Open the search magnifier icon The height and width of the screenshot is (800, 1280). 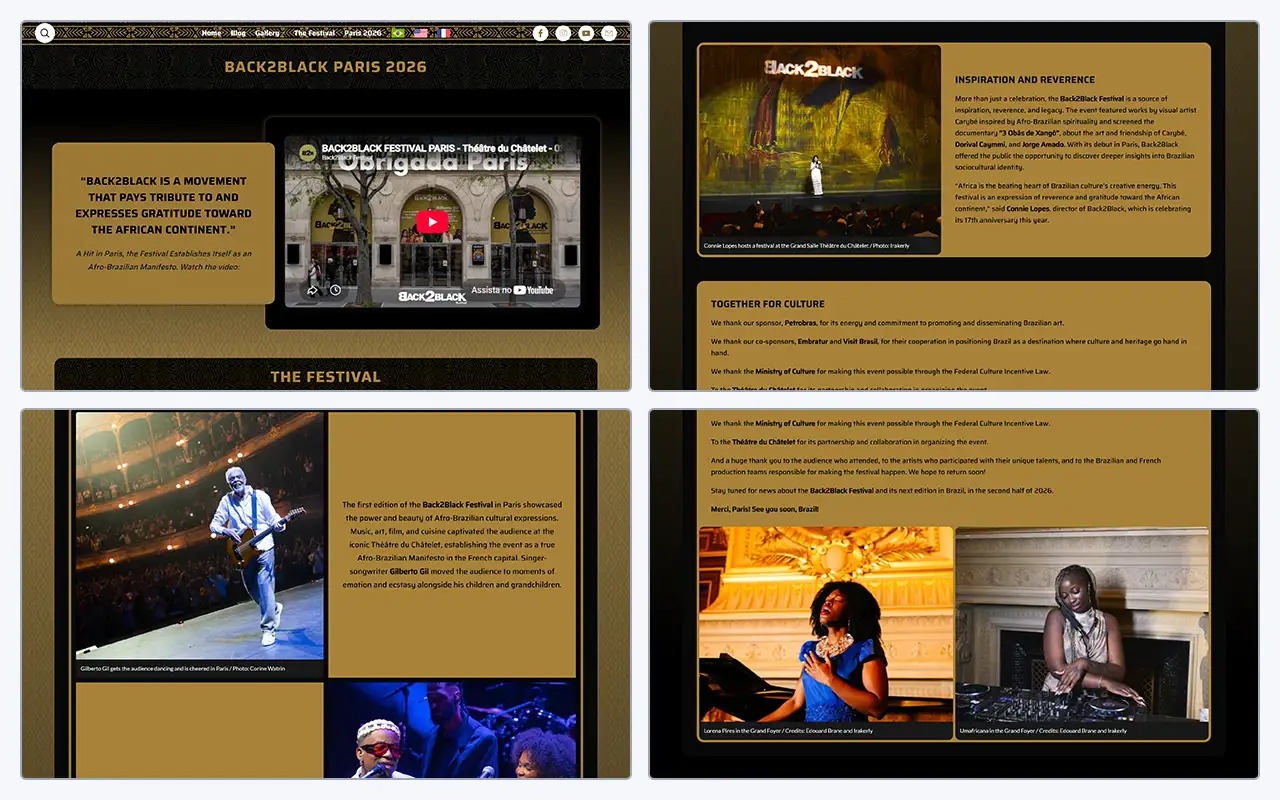point(45,33)
